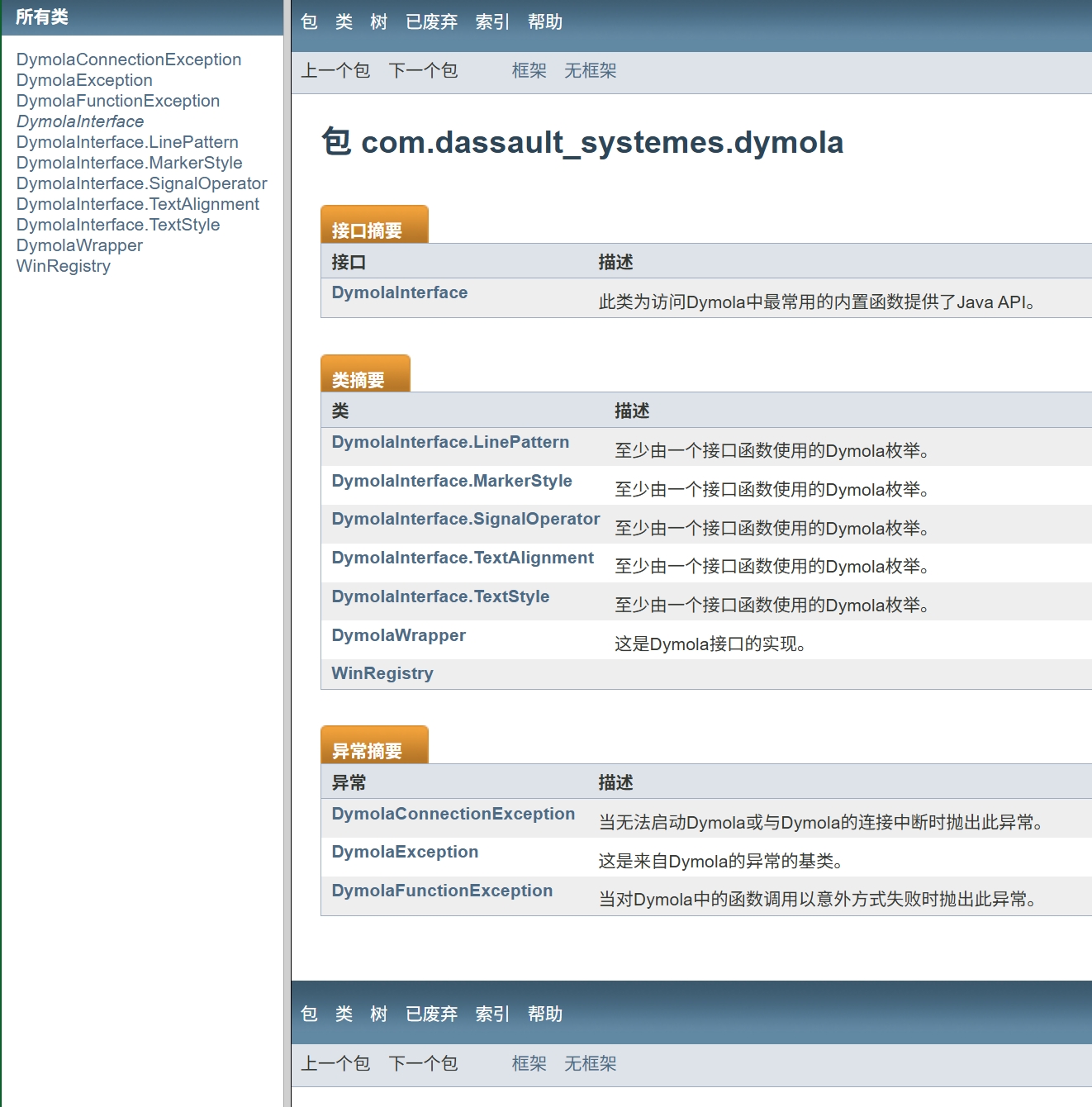Navigate to 上一个包 (previous package)

point(335,71)
